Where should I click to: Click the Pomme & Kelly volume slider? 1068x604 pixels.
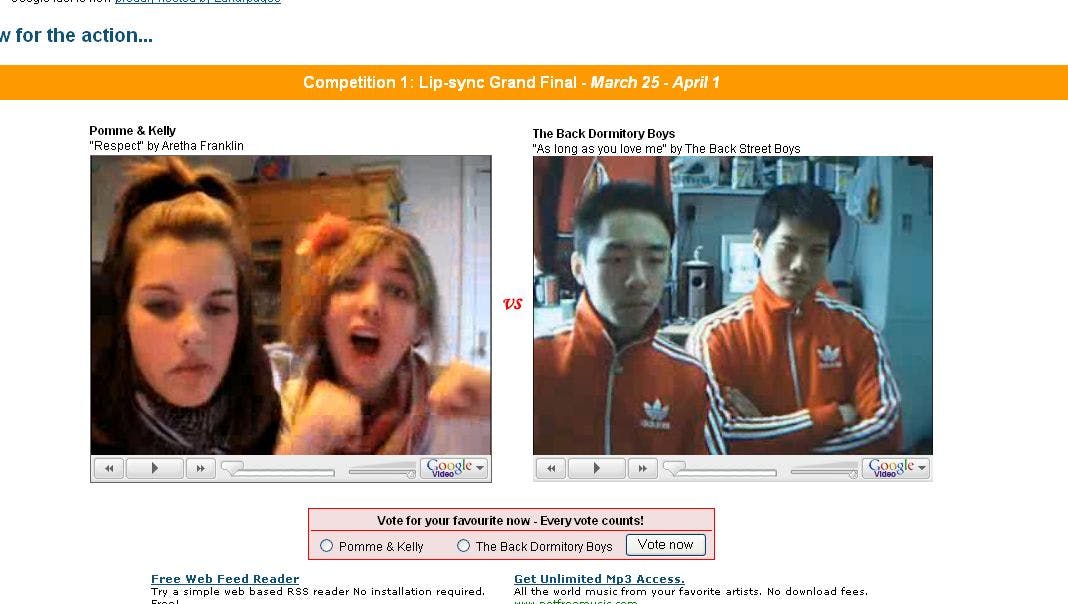coord(382,470)
